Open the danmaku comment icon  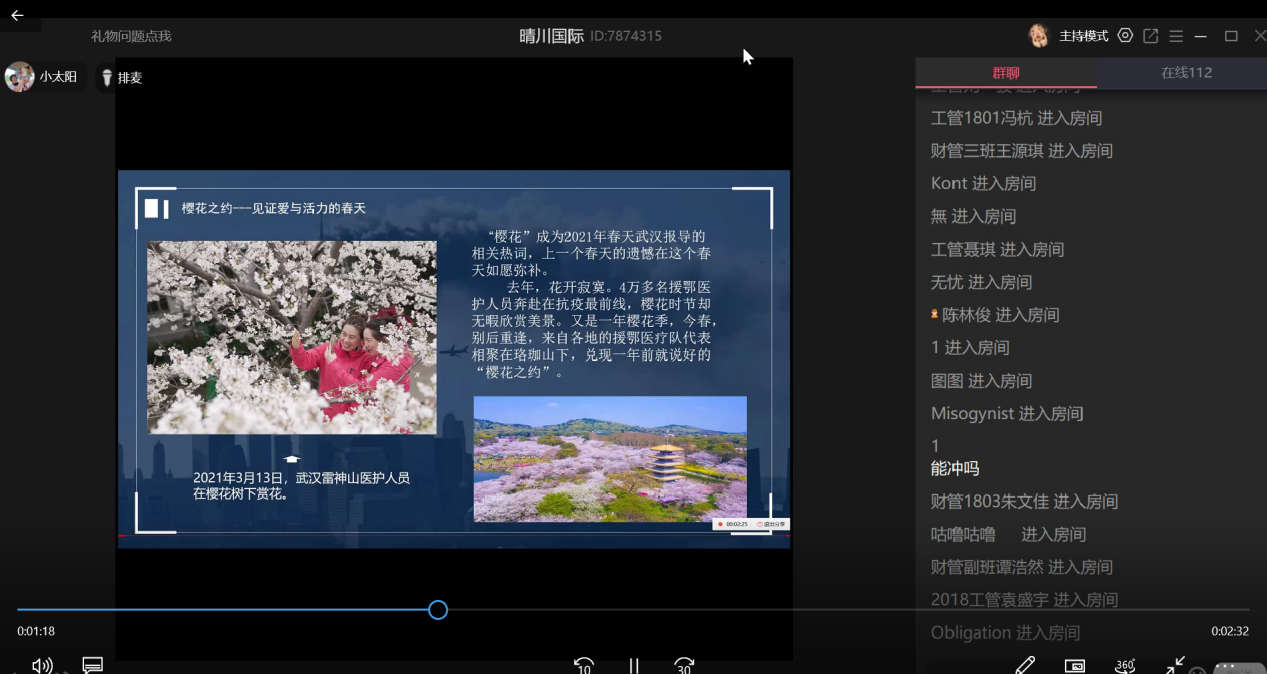point(92,664)
